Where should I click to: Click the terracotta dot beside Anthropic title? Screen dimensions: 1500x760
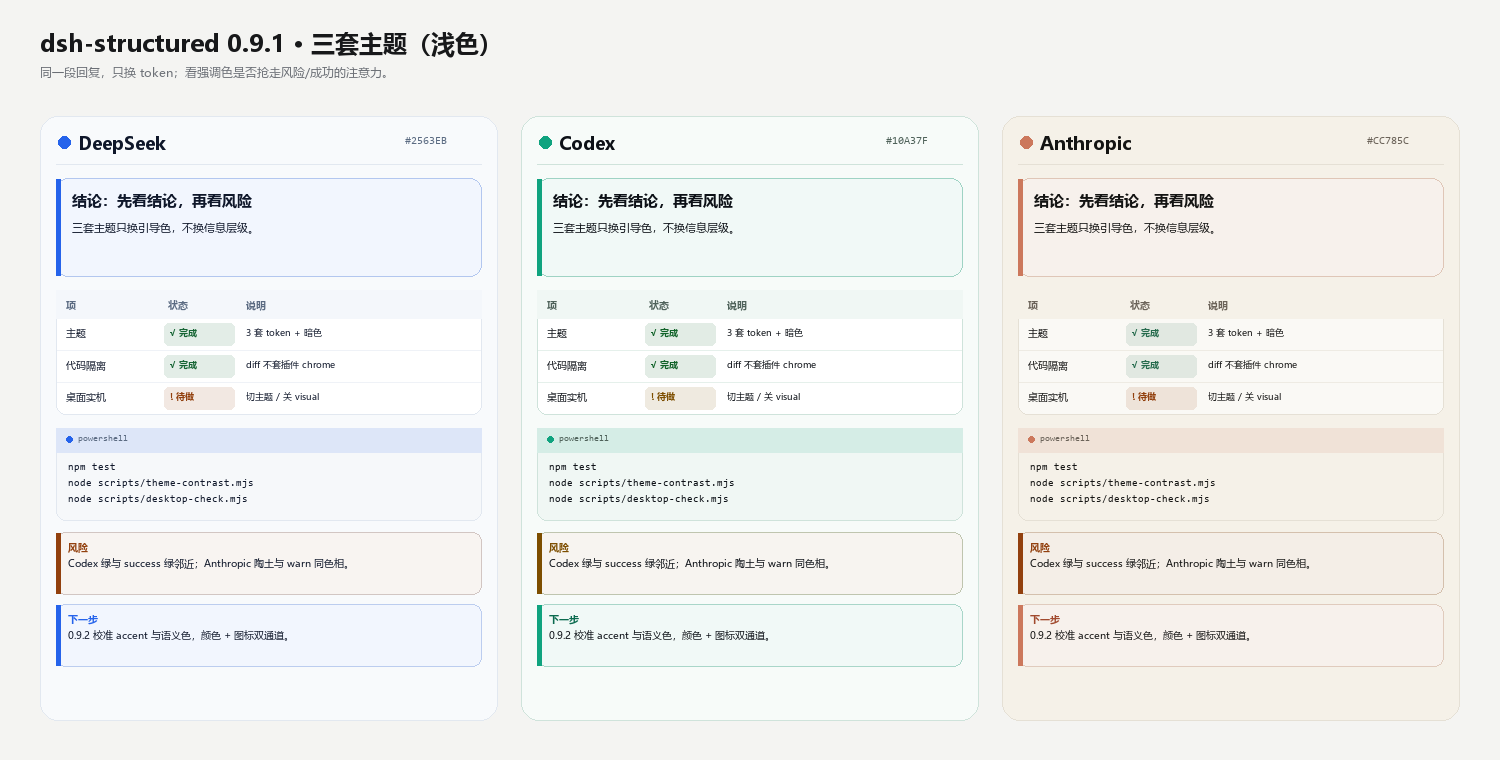(x=1026, y=143)
